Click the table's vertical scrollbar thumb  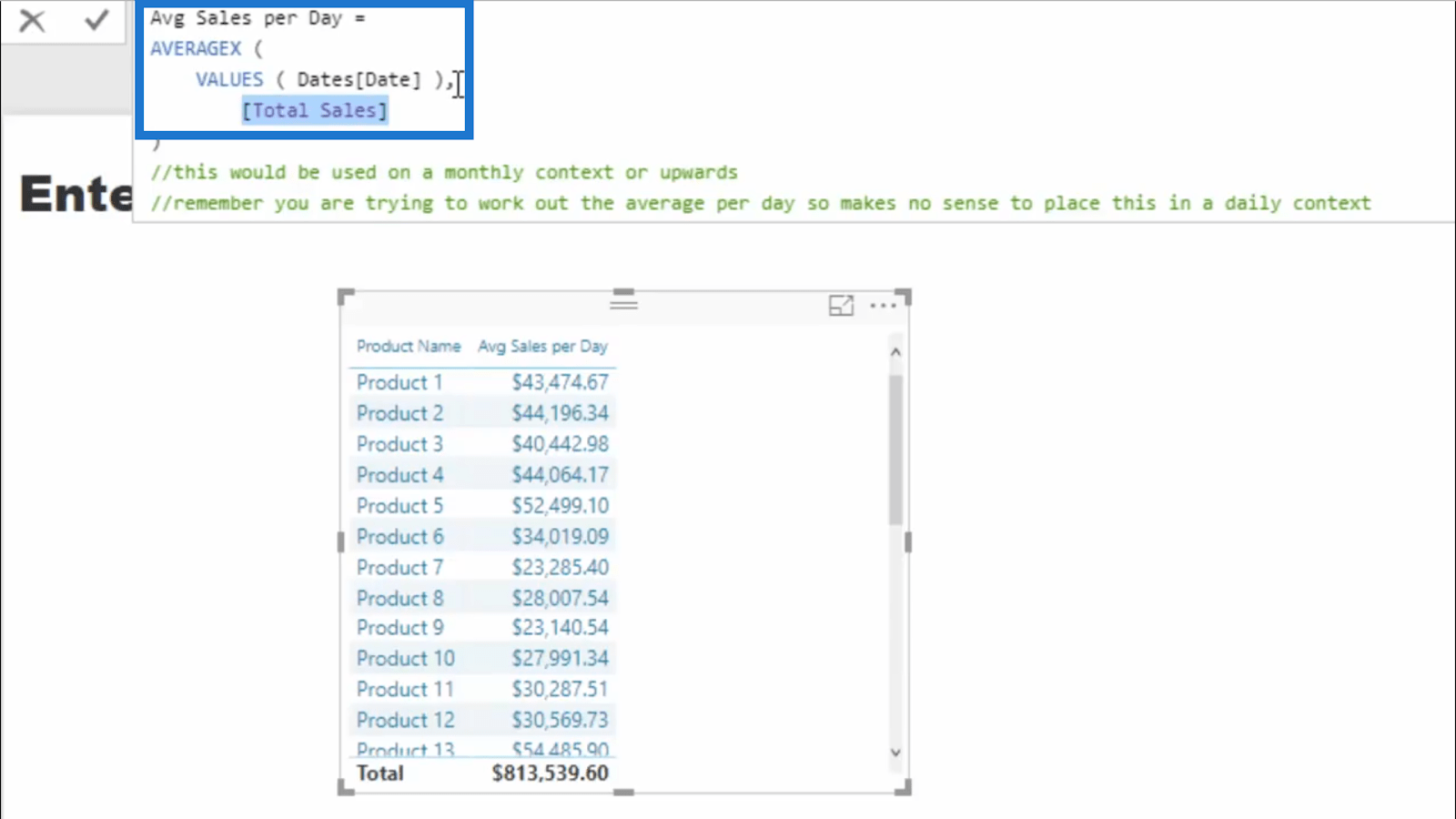click(895, 449)
